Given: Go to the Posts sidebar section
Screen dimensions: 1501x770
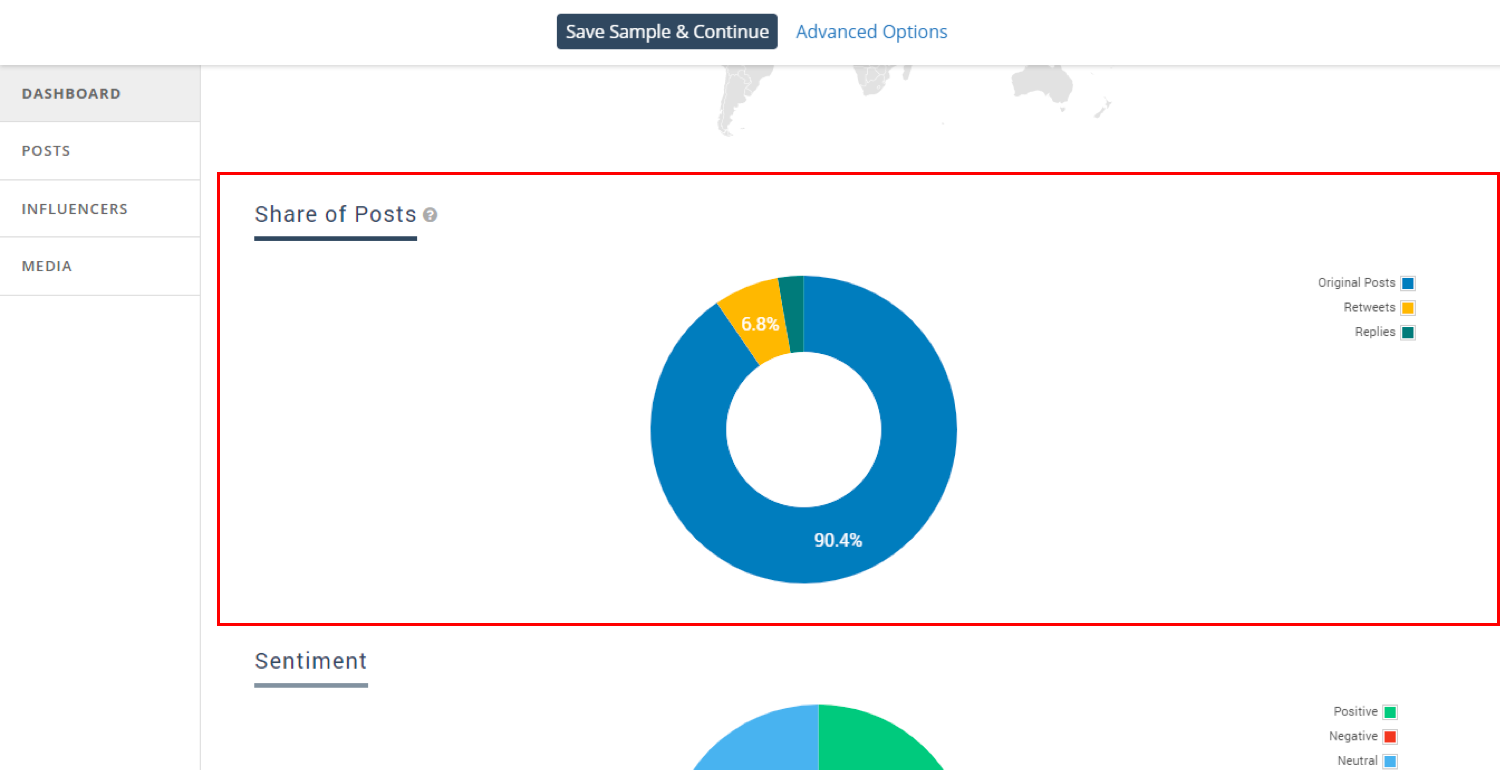Looking at the screenshot, I should (100, 151).
